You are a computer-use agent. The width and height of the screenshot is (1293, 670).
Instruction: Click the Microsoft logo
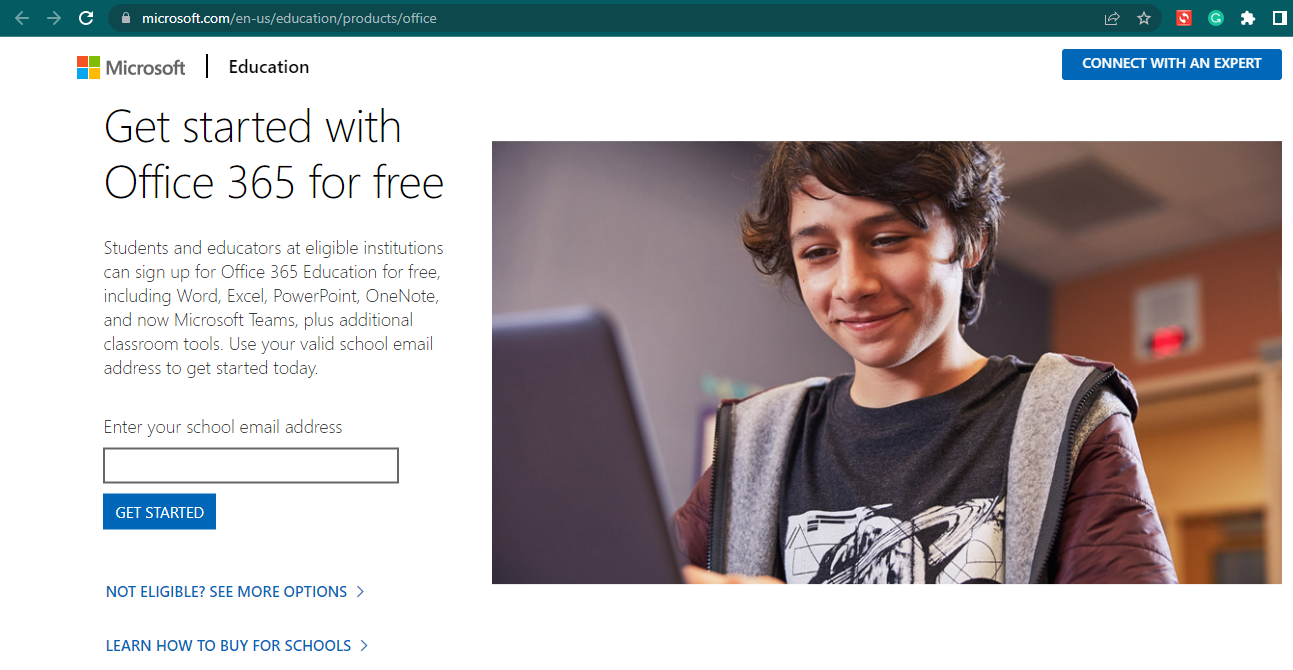[131, 67]
